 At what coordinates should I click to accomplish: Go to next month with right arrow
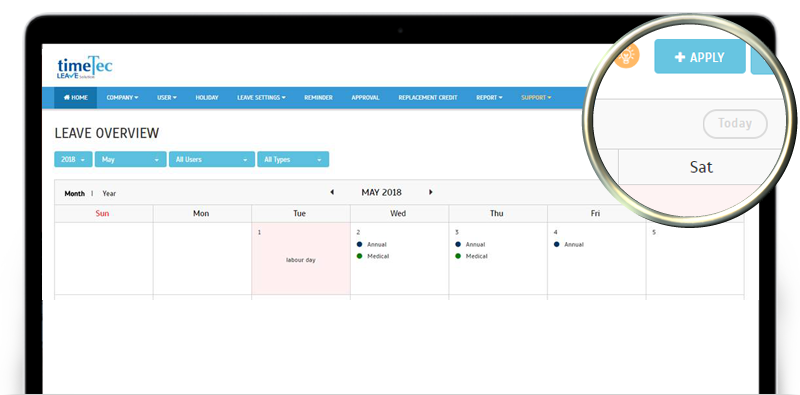coord(431,192)
